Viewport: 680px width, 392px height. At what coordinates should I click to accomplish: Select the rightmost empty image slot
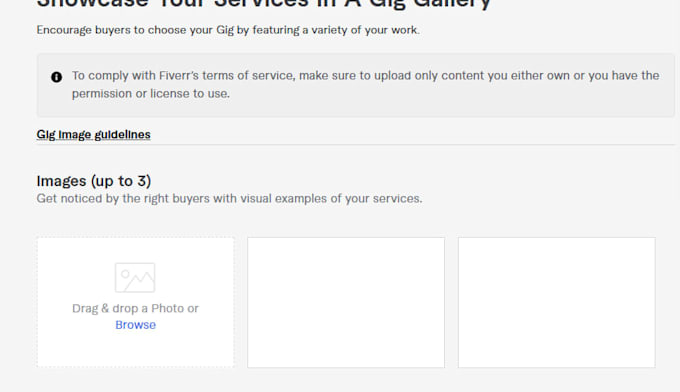pyautogui.click(x=557, y=302)
